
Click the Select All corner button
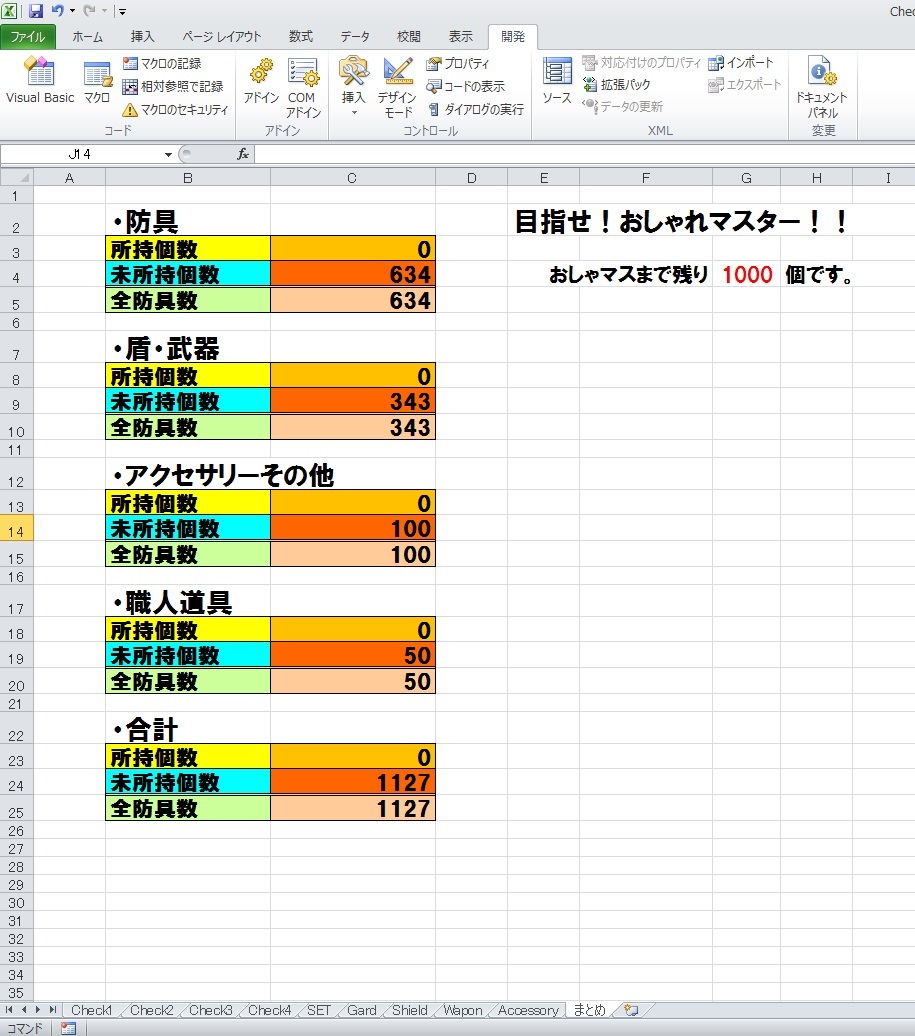pos(17,178)
